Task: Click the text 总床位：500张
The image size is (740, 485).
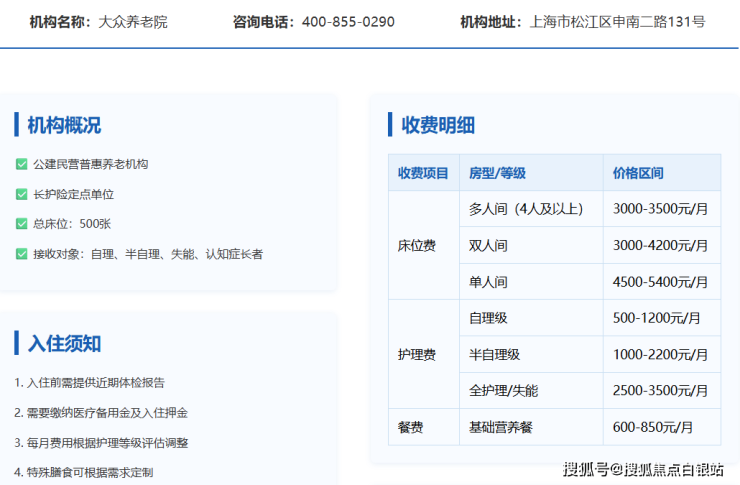Action: [72, 224]
